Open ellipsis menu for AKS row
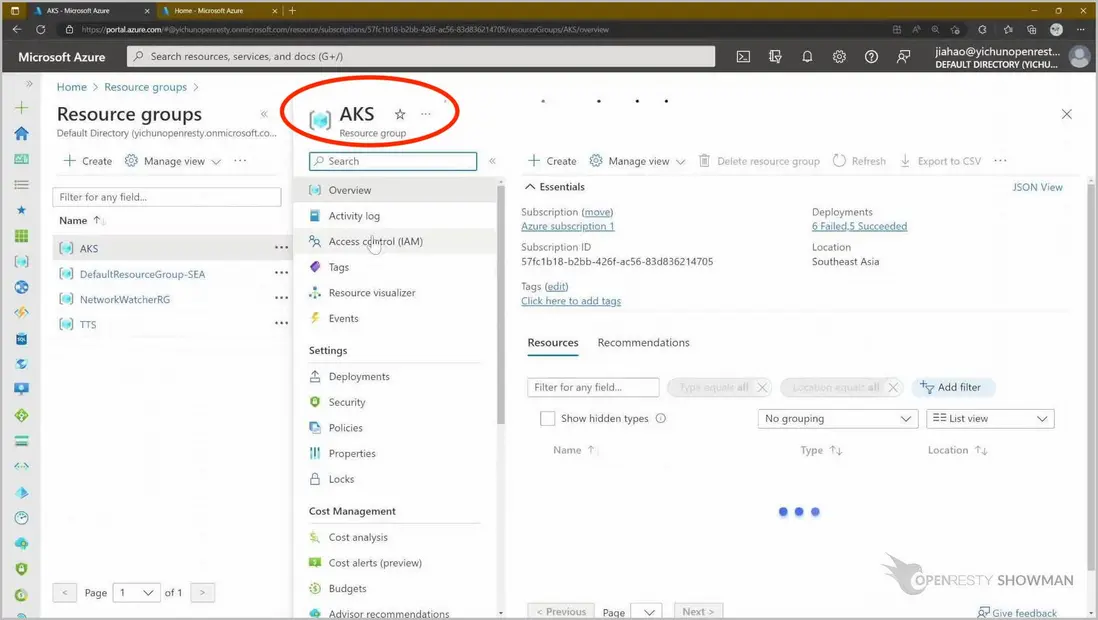 (282, 247)
